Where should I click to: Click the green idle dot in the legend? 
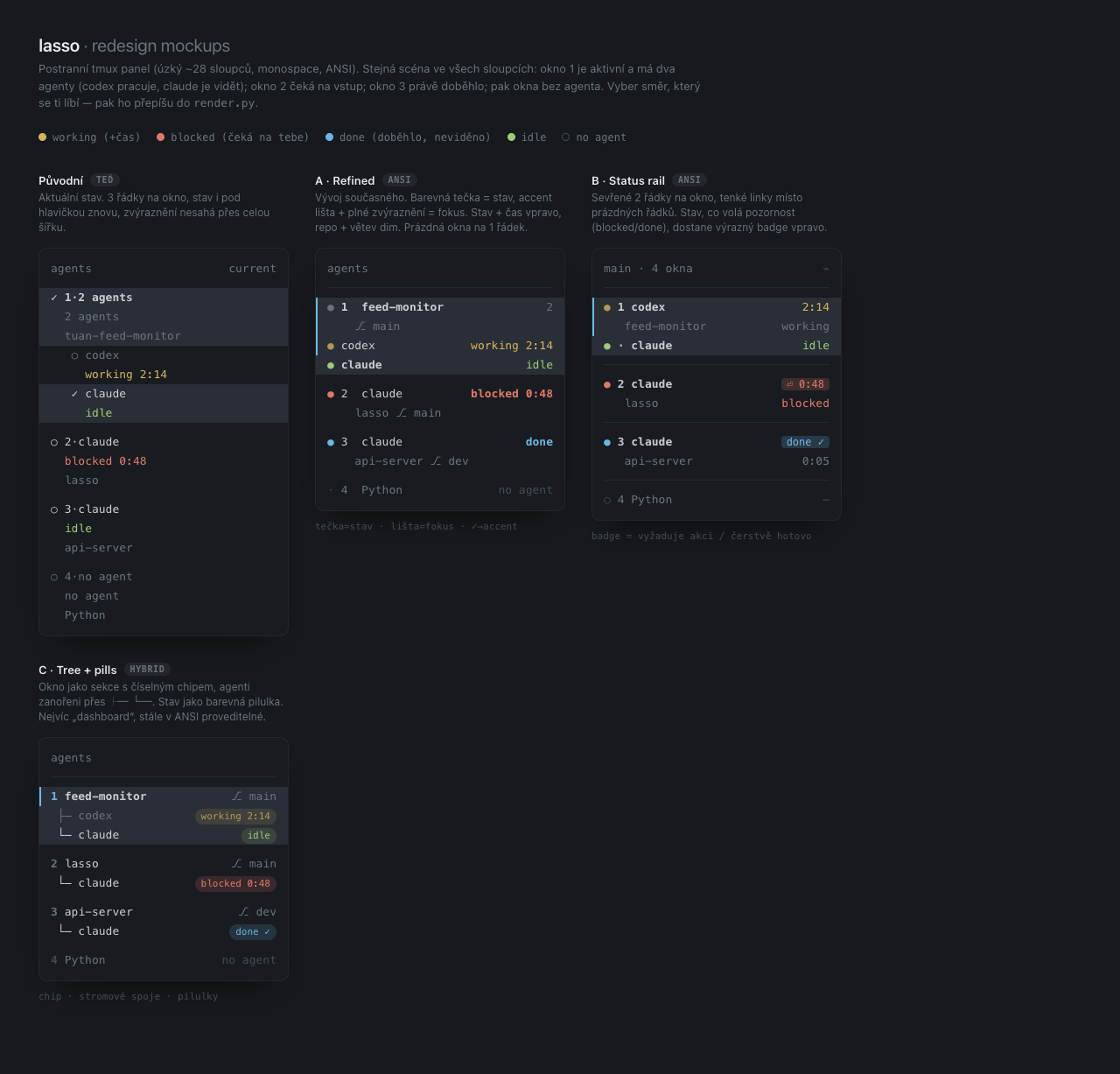pyautogui.click(x=512, y=137)
